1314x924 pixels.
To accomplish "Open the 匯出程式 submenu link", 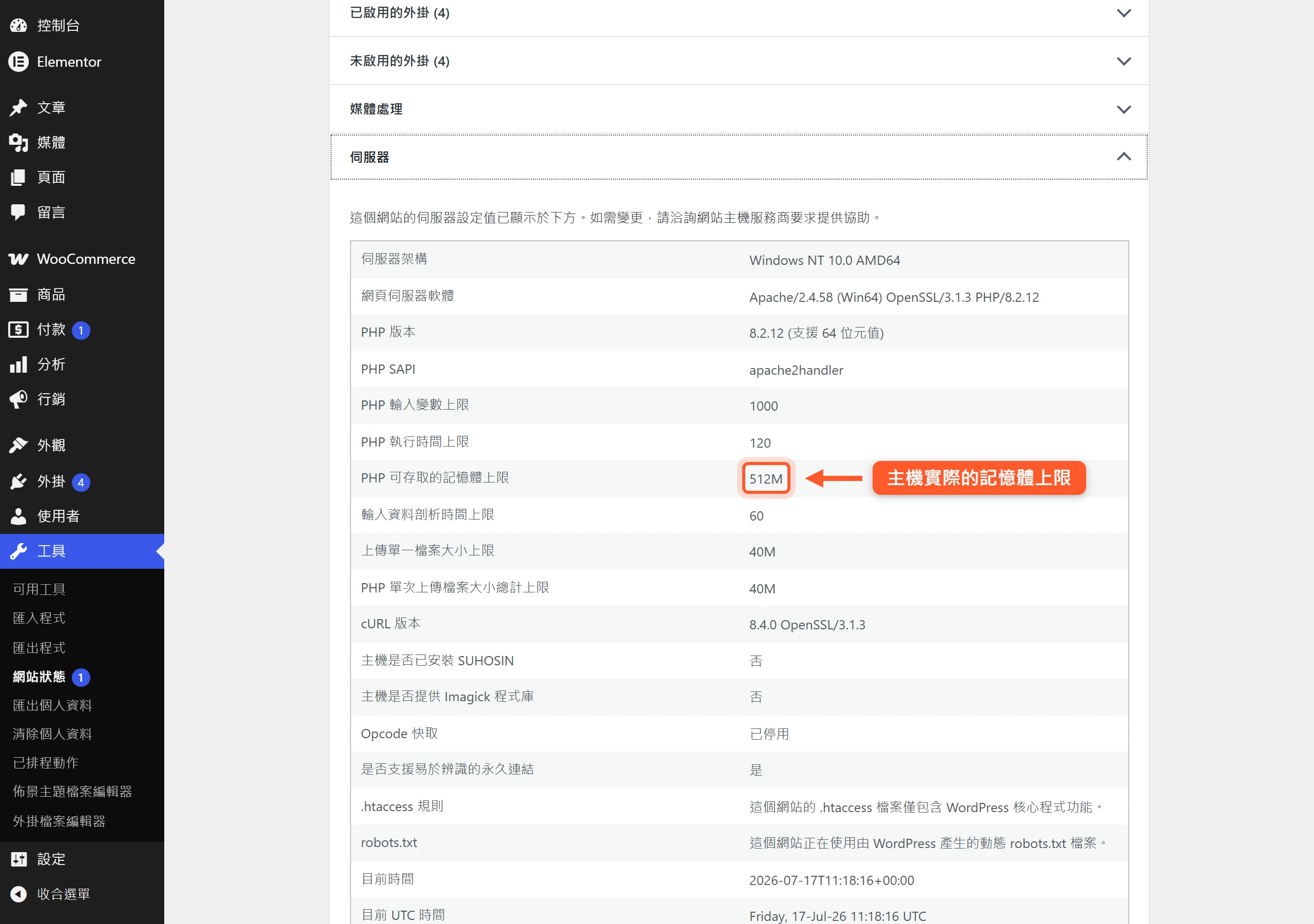I will pyautogui.click(x=39, y=648).
